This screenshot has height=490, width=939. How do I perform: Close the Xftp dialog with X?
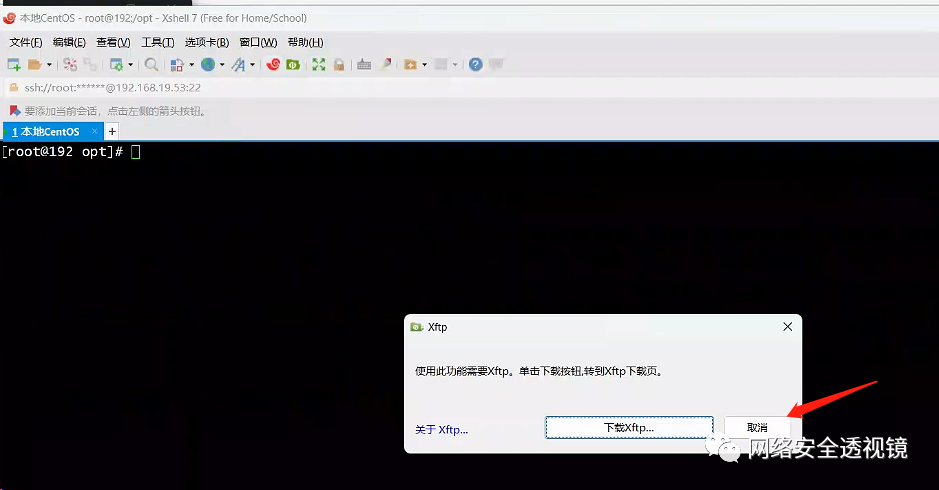click(787, 326)
